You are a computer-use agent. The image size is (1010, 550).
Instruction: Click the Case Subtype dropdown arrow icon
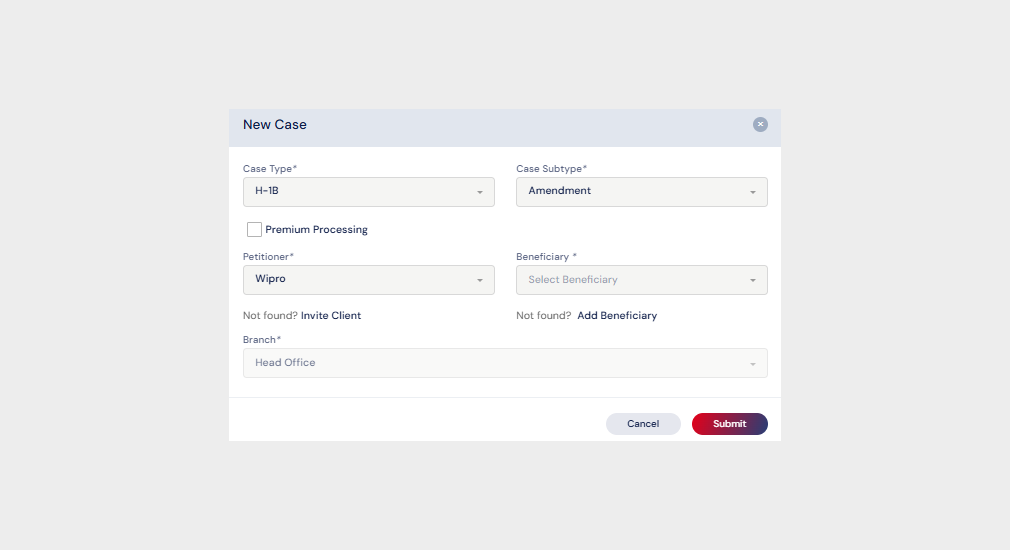[753, 192]
